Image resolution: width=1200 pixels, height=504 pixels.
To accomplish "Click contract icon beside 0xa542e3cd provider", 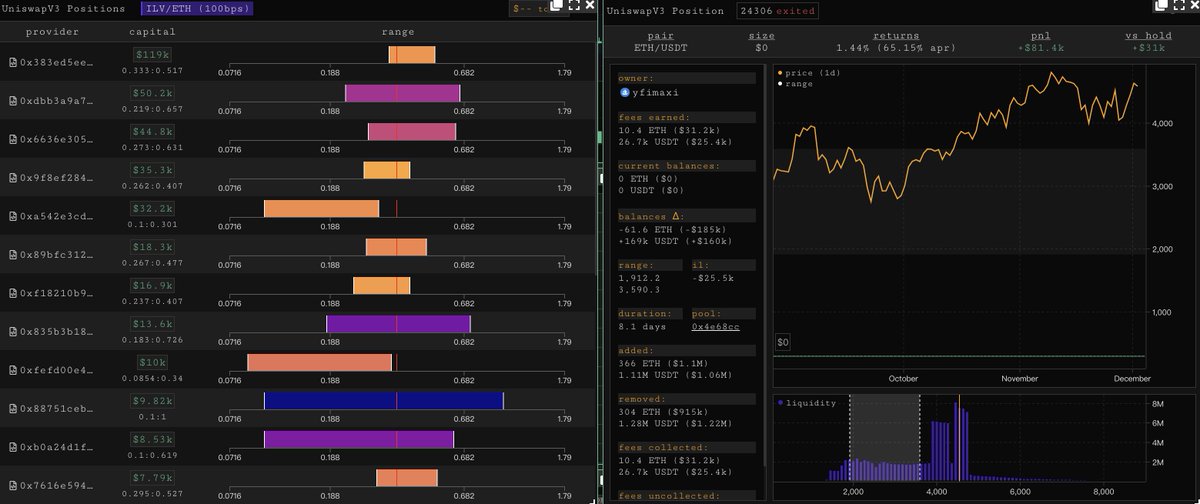I will [x=13, y=216].
